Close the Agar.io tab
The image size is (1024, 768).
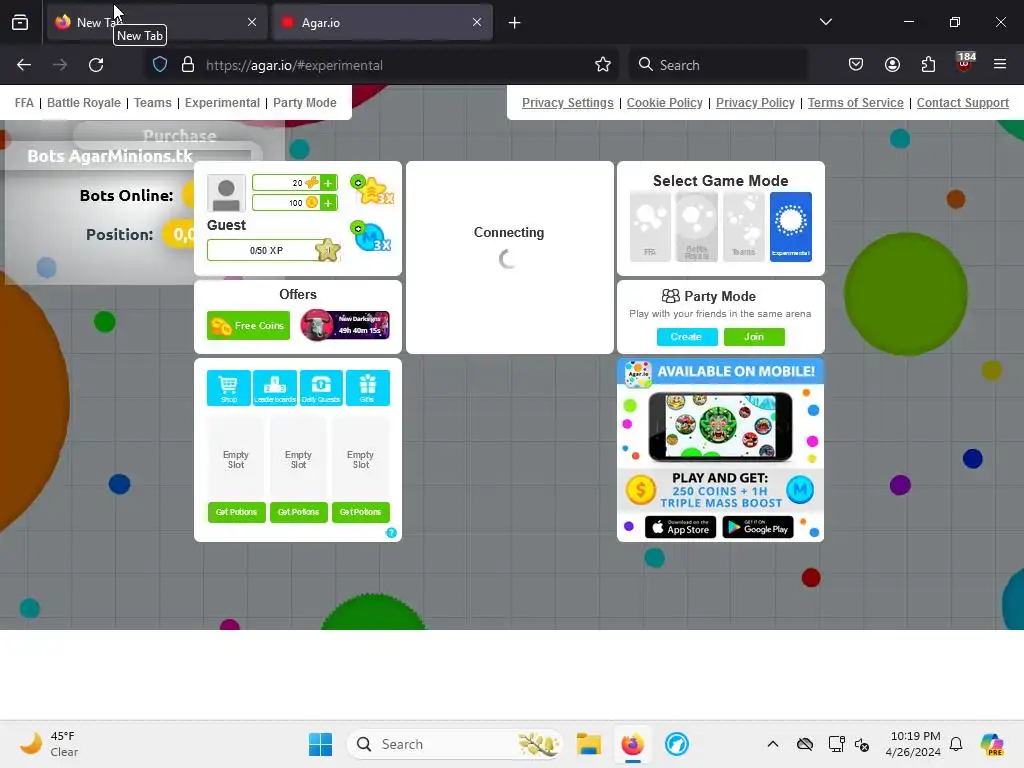tap(477, 22)
